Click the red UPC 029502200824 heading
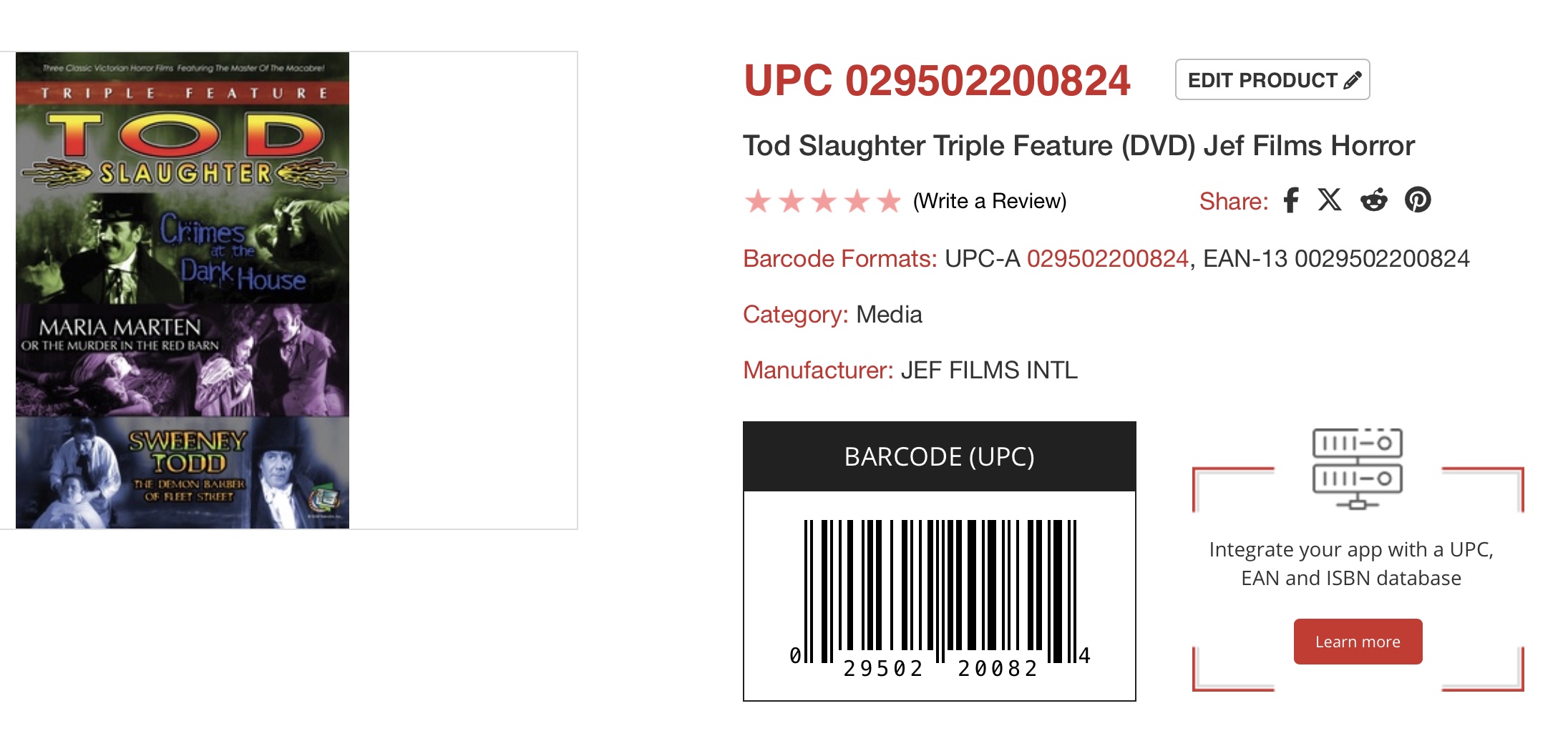This screenshot has height=736, width=1568. click(937, 80)
